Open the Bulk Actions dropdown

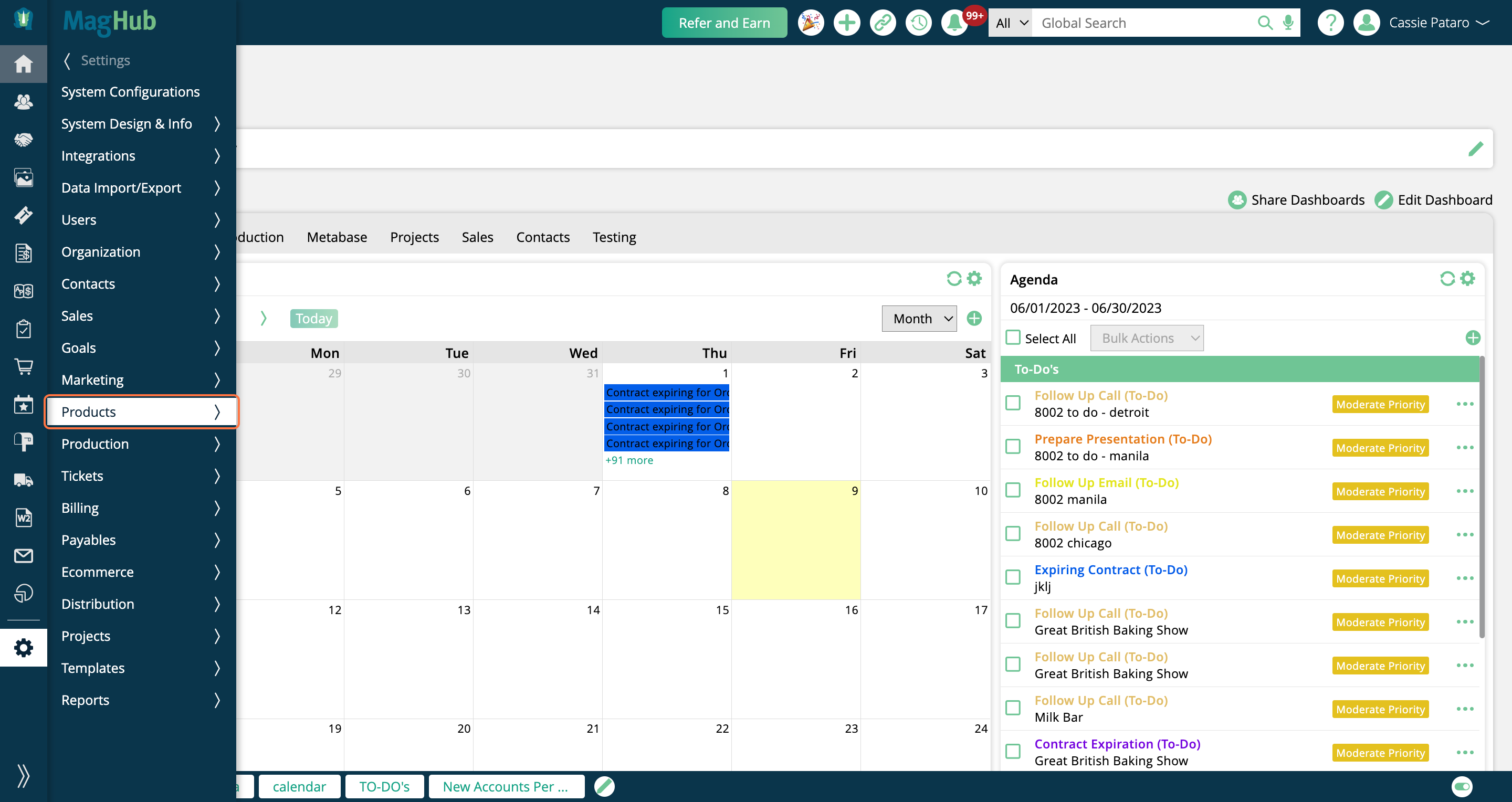1147,338
